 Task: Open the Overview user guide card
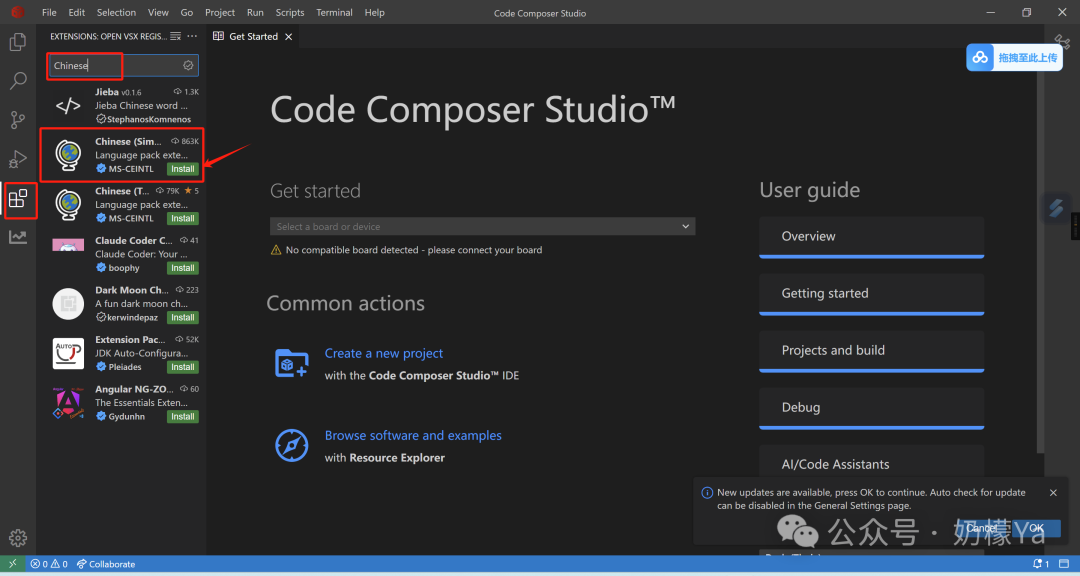(x=871, y=237)
